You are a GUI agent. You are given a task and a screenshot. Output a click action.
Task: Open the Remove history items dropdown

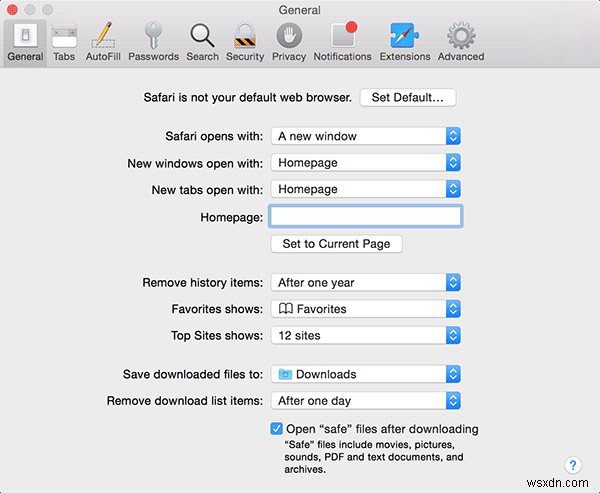[365, 282]
